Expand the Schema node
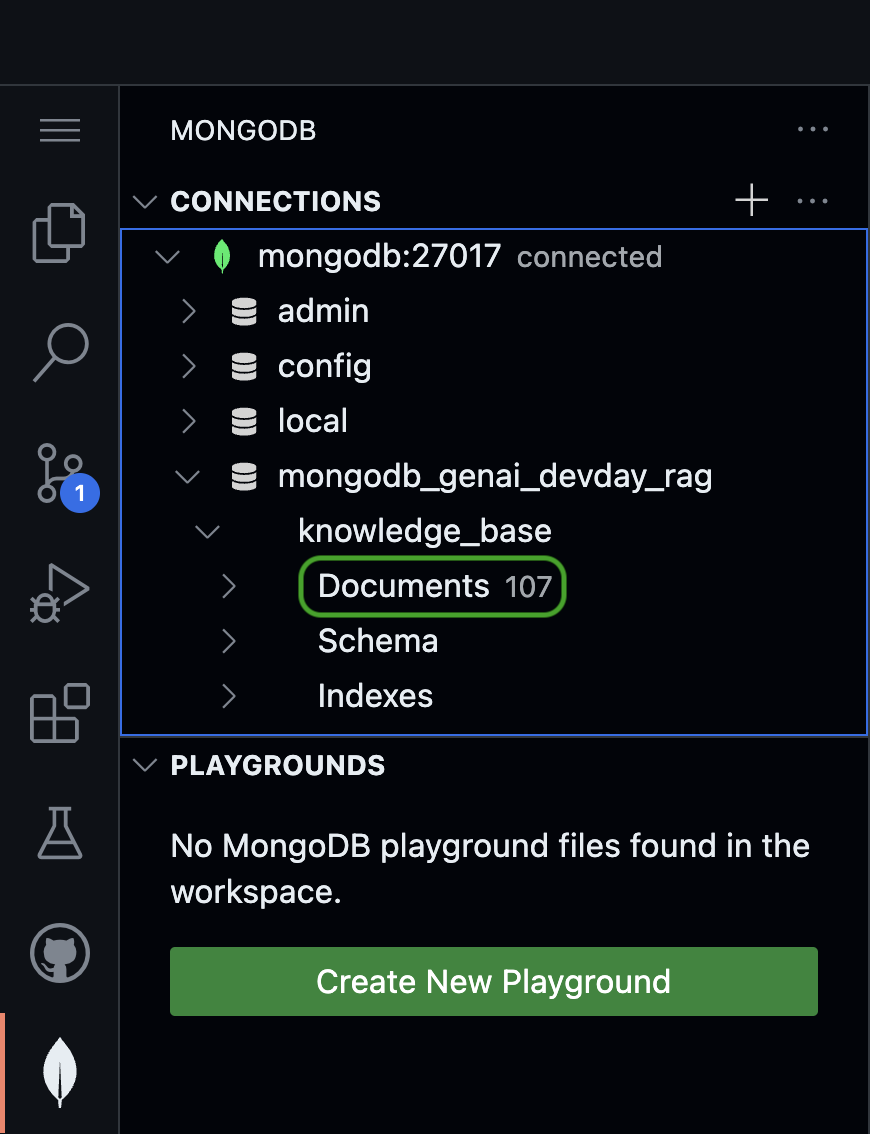The height and width of the screenshot is (1134, 870). pos(229,641)
